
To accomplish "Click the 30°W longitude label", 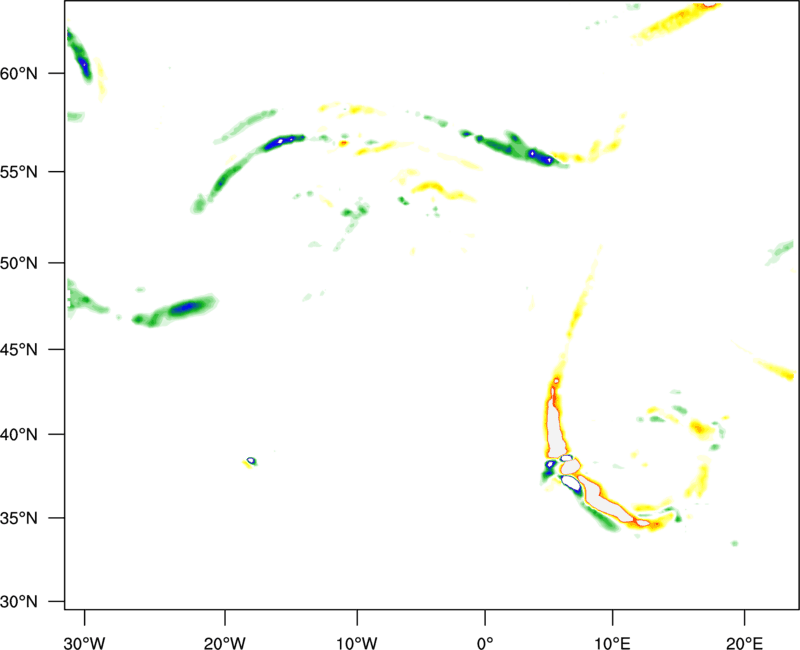I will [x=85, y=643].
